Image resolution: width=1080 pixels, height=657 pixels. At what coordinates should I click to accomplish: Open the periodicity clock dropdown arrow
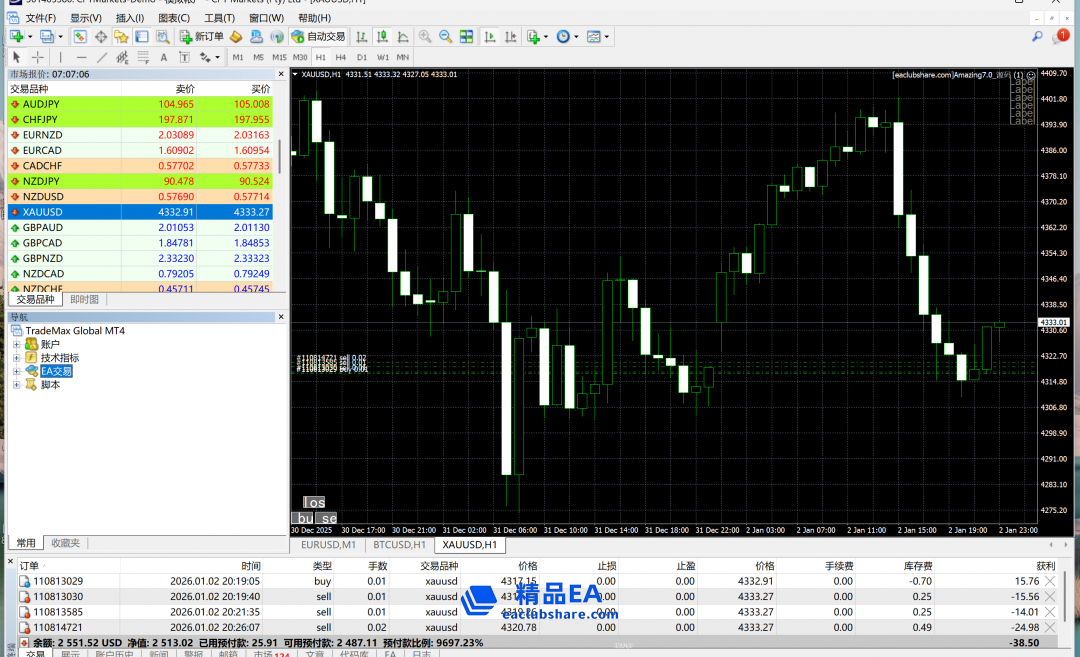[575, 37]
